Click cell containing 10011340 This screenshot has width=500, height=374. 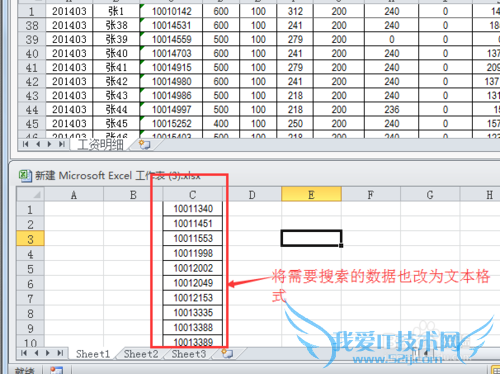pyautogui.click(x=193, y=209)
